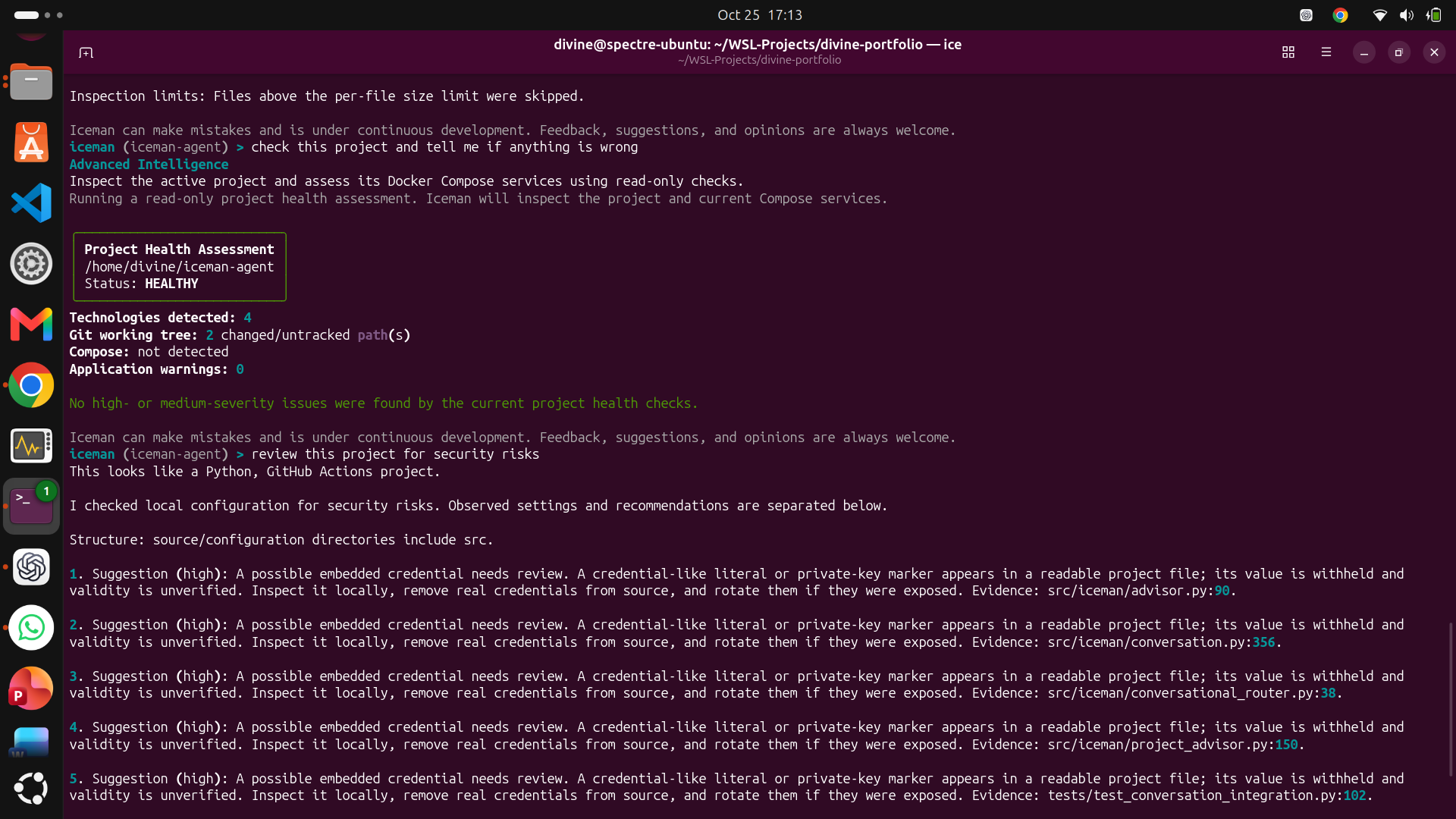1456x819 pixels.
Task: Open the terminal tab overview grid icon
Action: point(1288,52)
